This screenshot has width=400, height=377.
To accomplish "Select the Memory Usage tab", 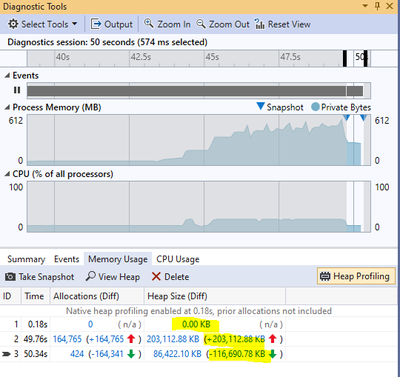I will click(118, 259).
